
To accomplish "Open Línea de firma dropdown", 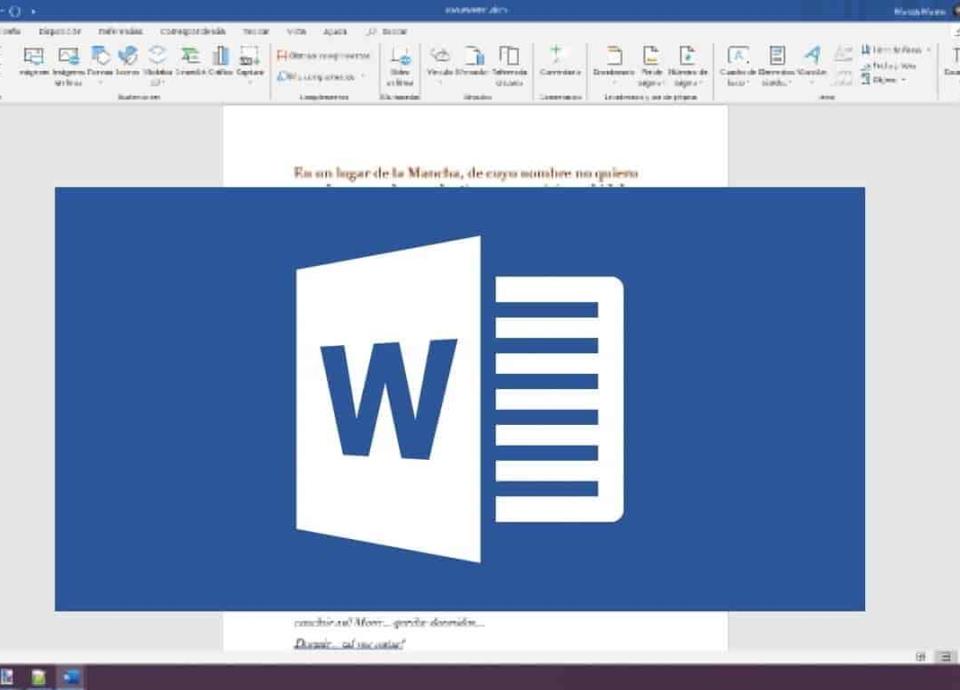I will (x=895, y=50).
